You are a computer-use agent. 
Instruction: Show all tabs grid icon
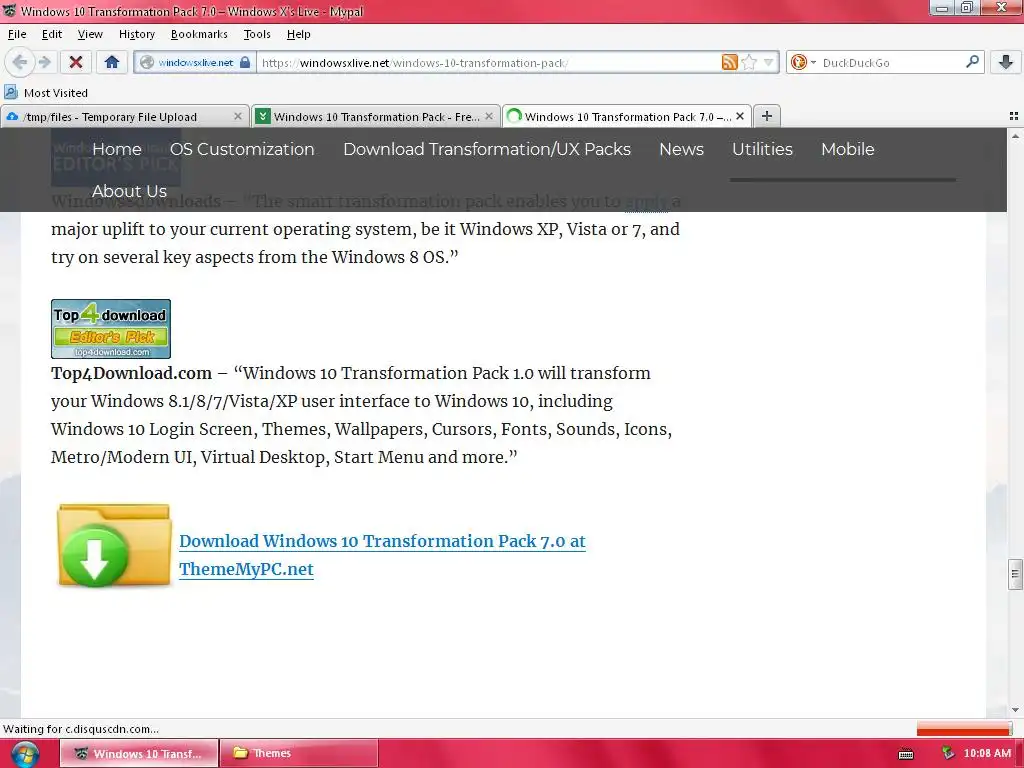pos(1014,116)
